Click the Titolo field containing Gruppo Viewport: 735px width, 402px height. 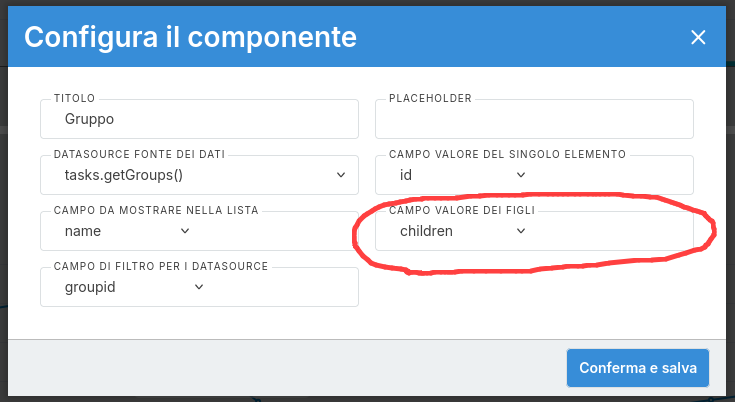pyautogui.click(x=199, y=119)
